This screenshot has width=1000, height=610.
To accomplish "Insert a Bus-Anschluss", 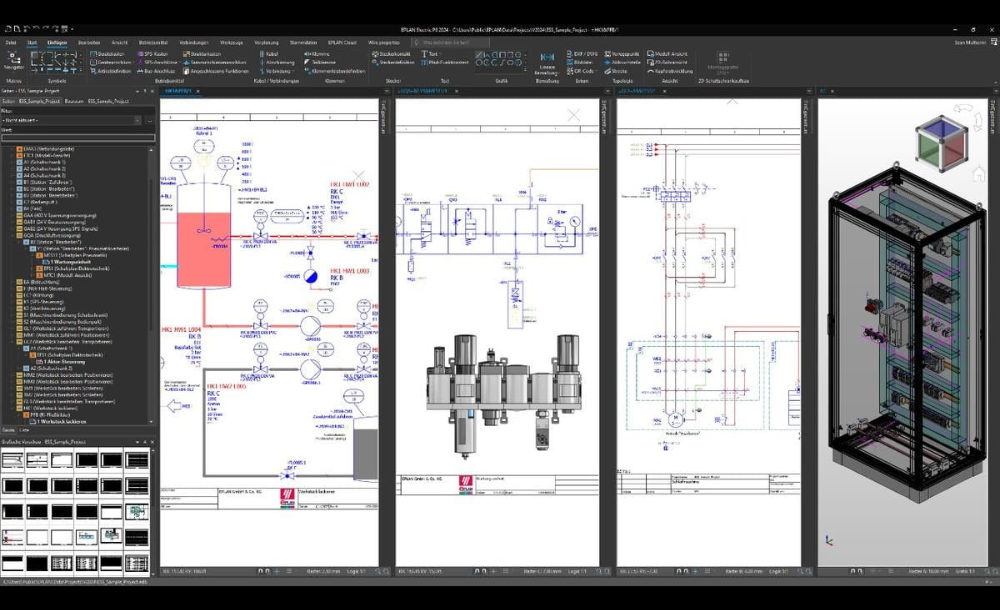I will tap(156, 71).
